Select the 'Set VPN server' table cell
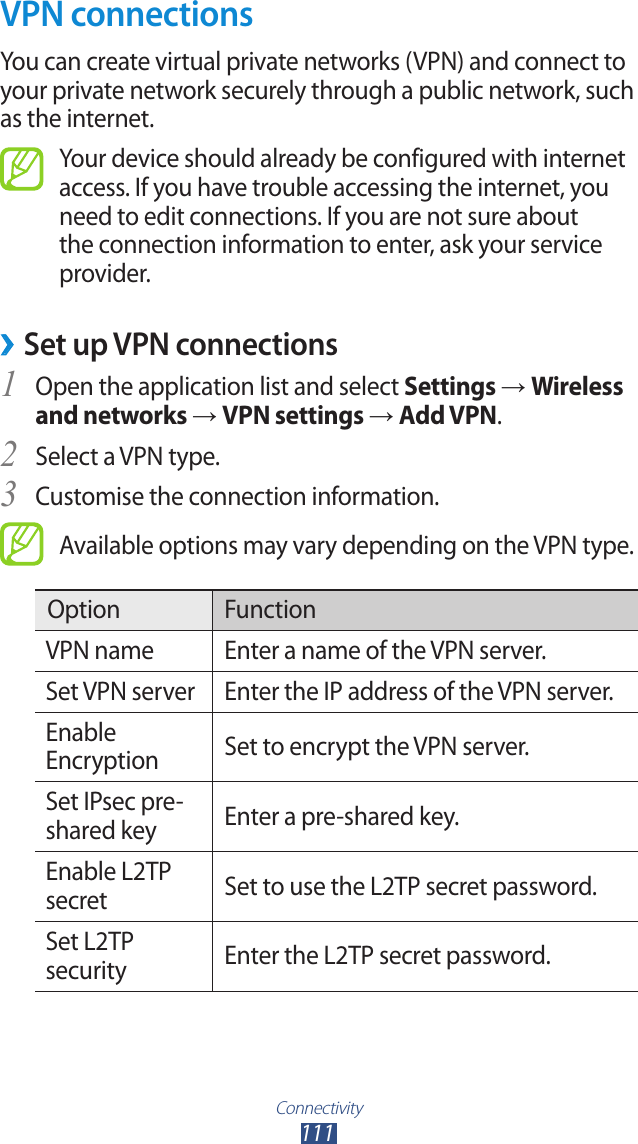The image size is (638, 1144). point(120,691)
